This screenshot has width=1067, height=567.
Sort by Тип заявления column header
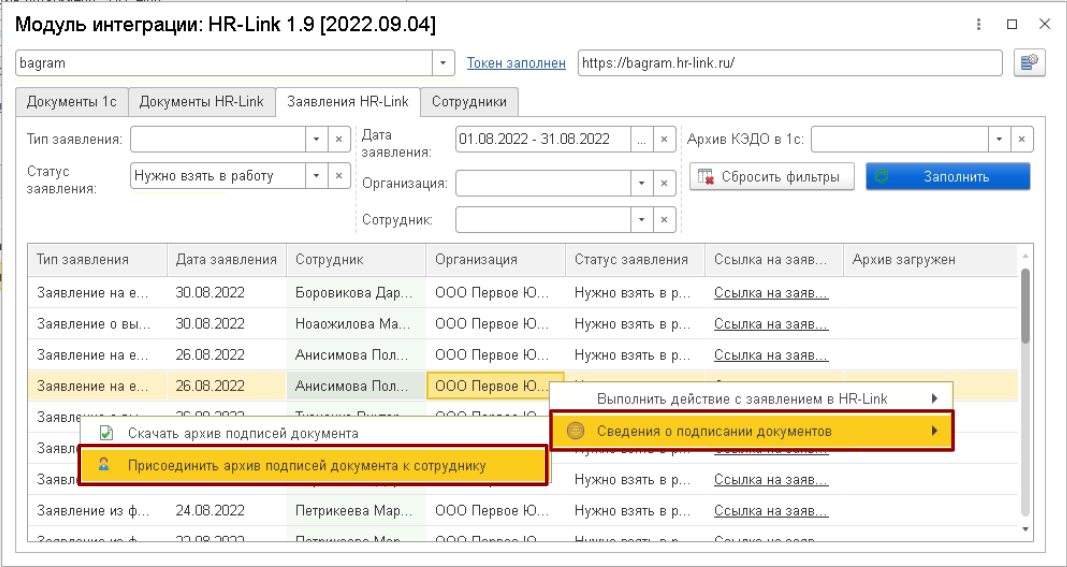[98, 260]
